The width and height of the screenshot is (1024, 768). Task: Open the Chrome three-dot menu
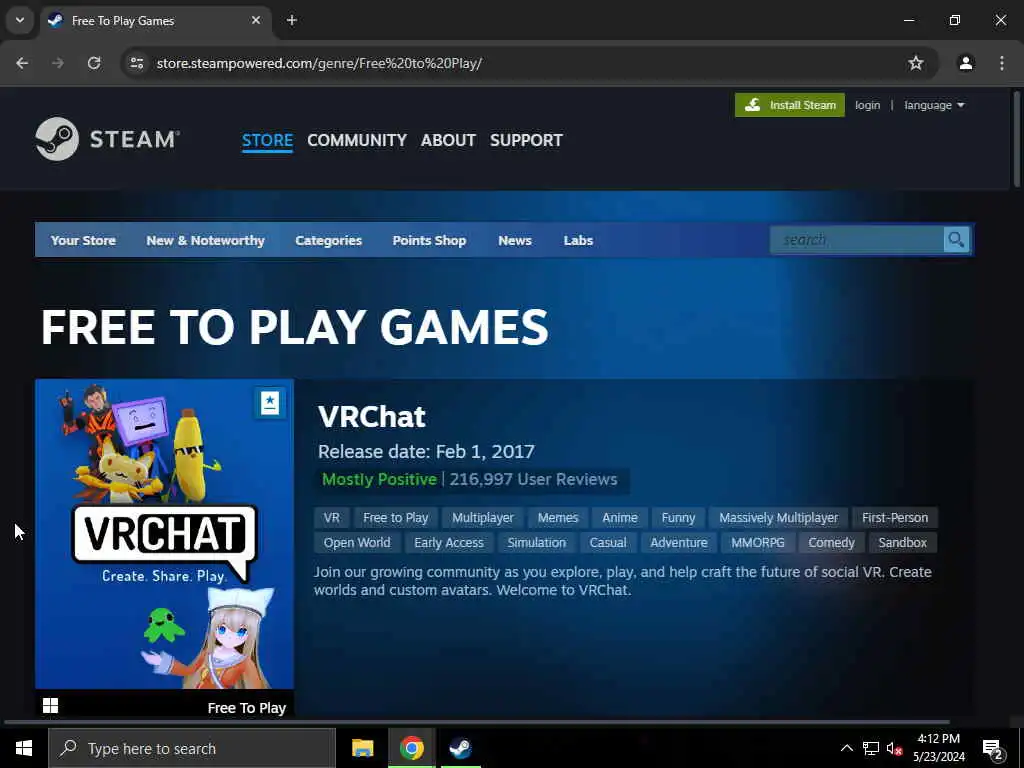point(1002,63)
